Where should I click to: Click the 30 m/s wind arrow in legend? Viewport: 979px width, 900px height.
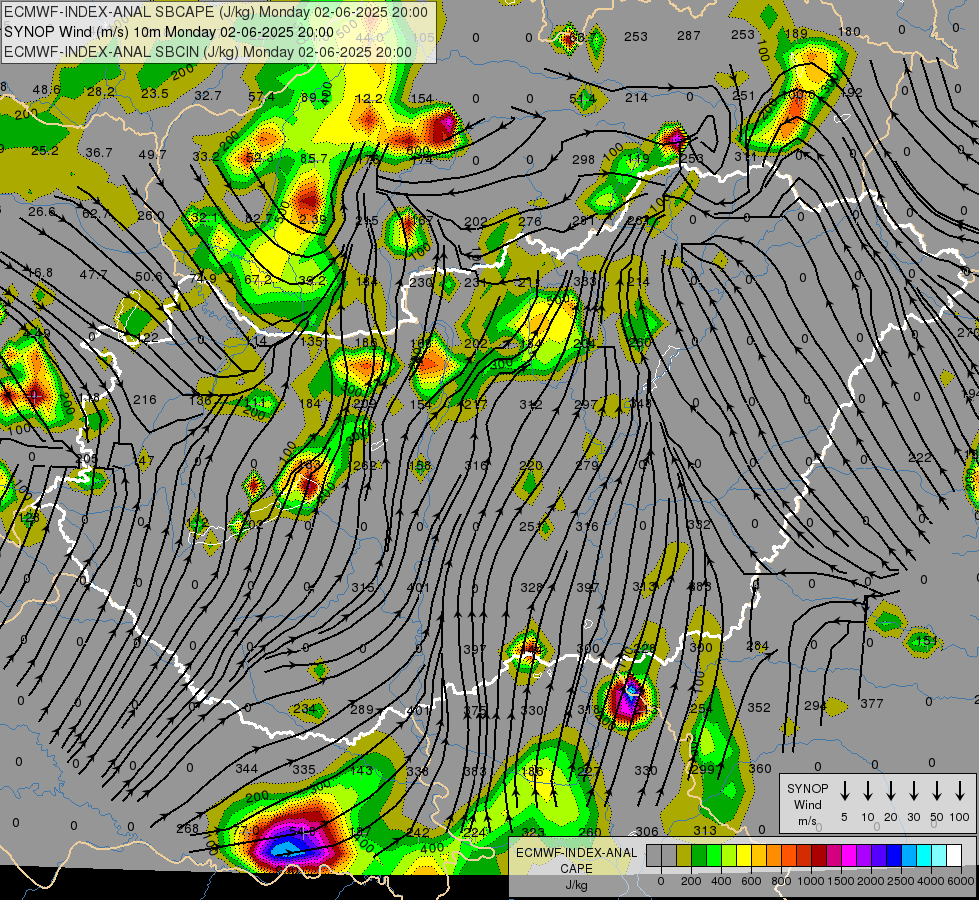(x=913, y=790)
